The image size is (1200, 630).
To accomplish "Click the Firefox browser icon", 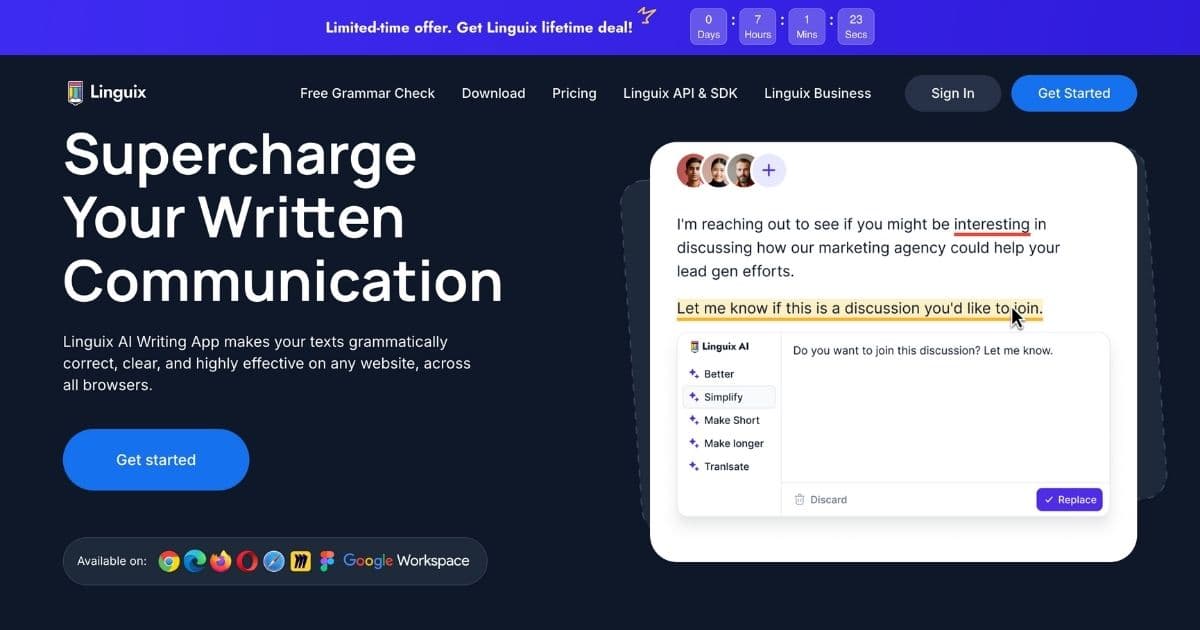I will (x=221, y=561).
